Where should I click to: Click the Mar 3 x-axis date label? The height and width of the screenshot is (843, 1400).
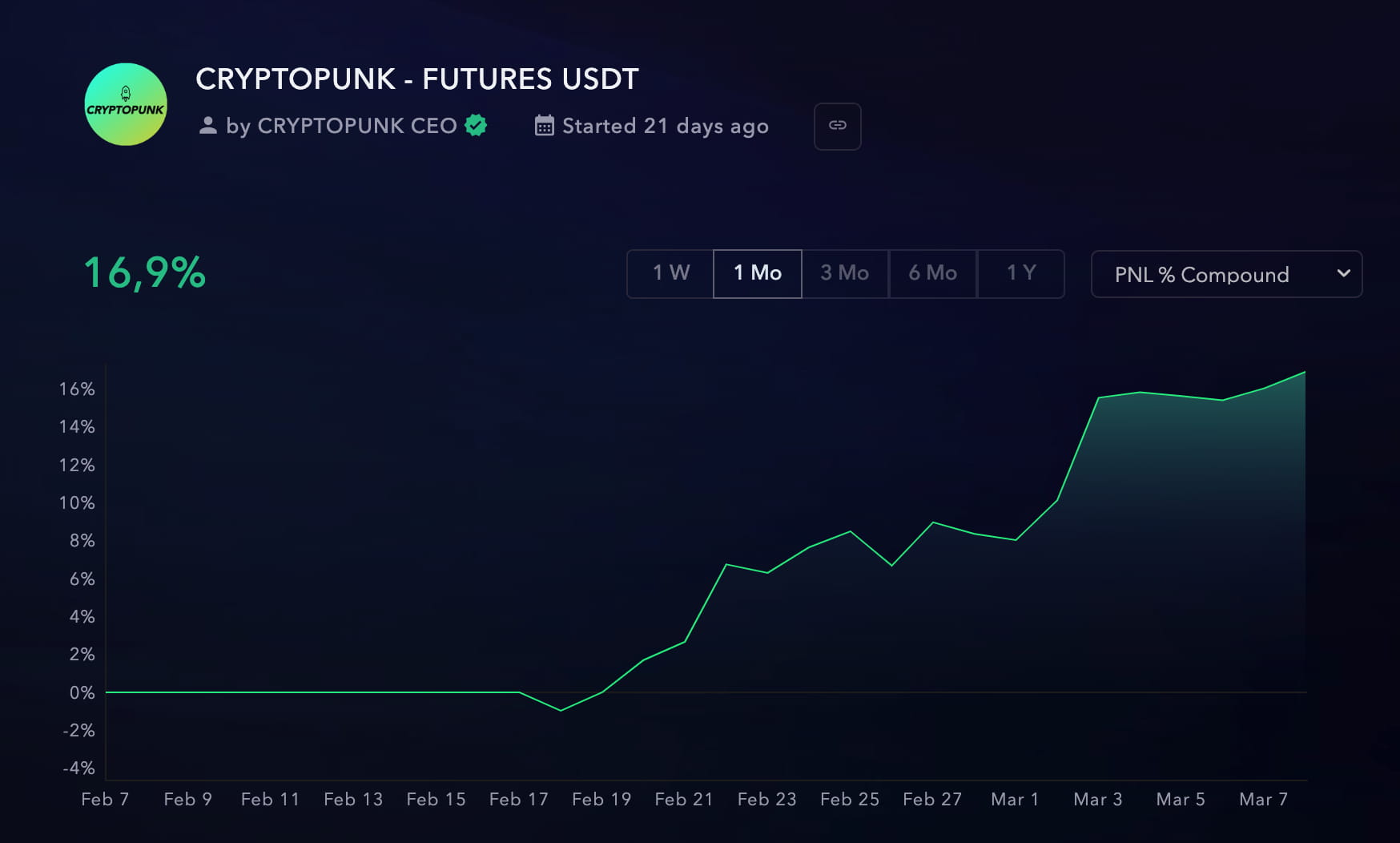tap(1097, 799)
